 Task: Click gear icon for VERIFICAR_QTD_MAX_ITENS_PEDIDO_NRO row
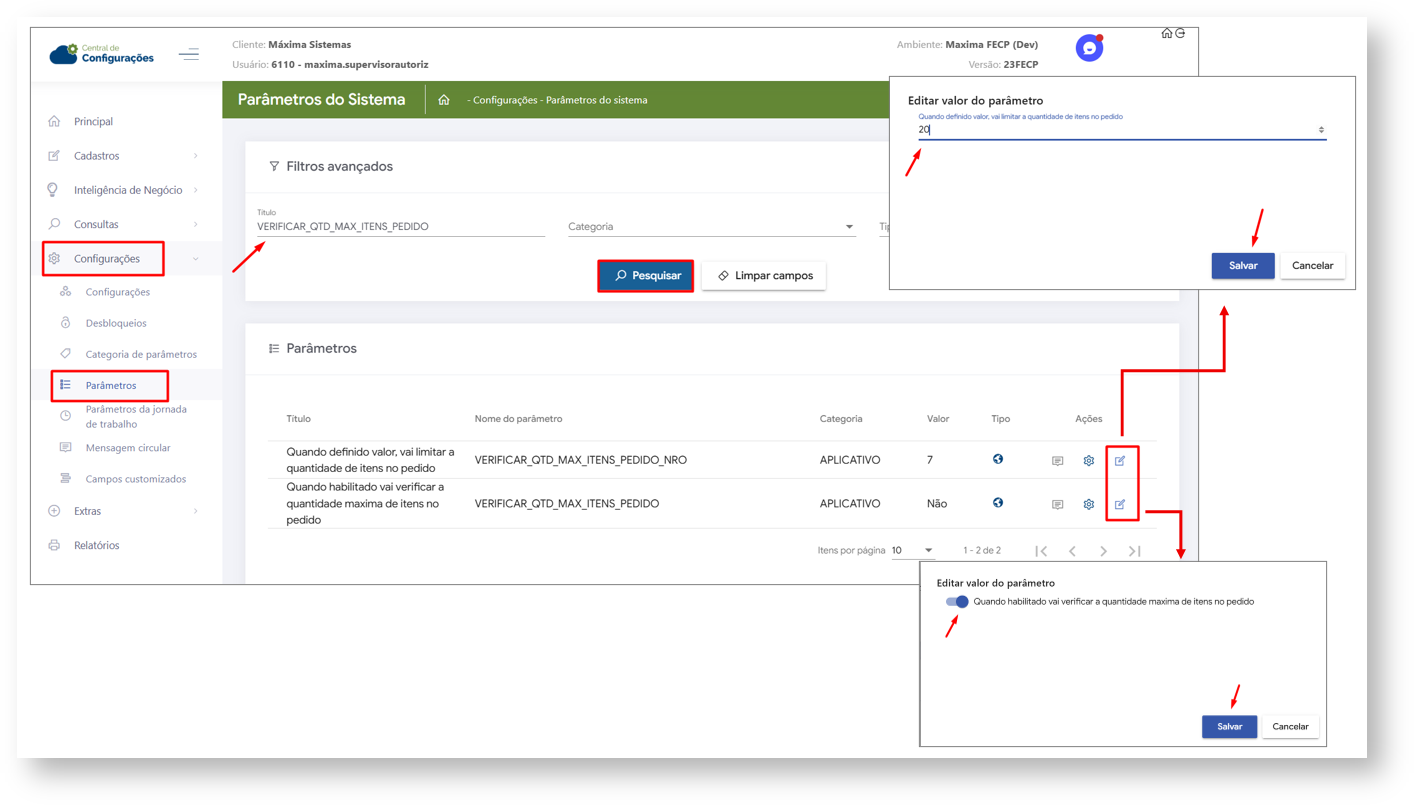pyautogui.click(x=1089, y=461)
